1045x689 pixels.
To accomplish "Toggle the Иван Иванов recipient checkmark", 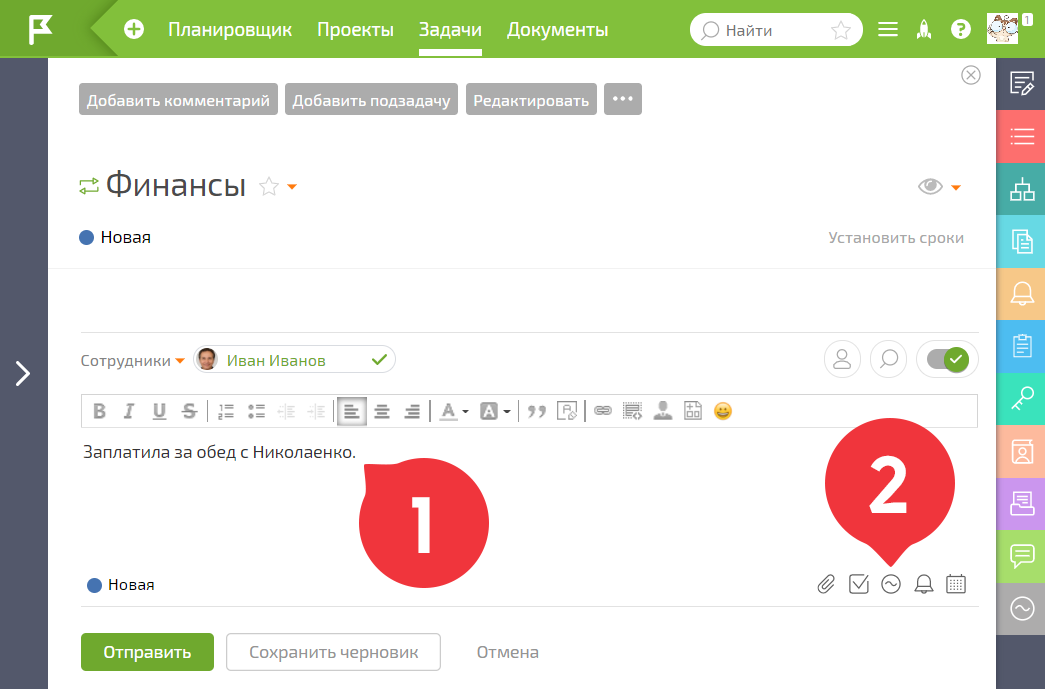I will pyautogui.click(x=379, y=360).
